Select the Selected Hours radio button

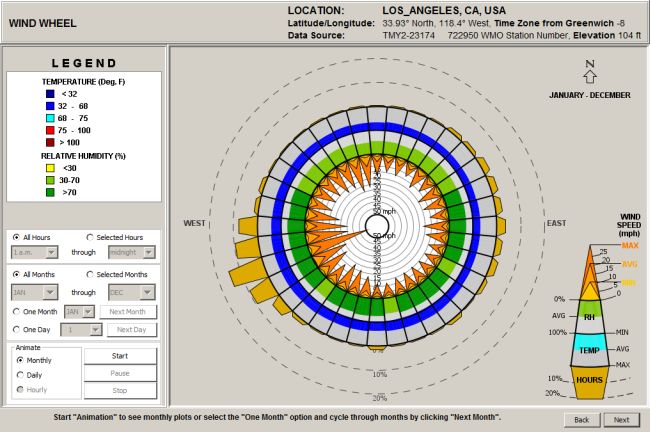[x=90, y=237]
